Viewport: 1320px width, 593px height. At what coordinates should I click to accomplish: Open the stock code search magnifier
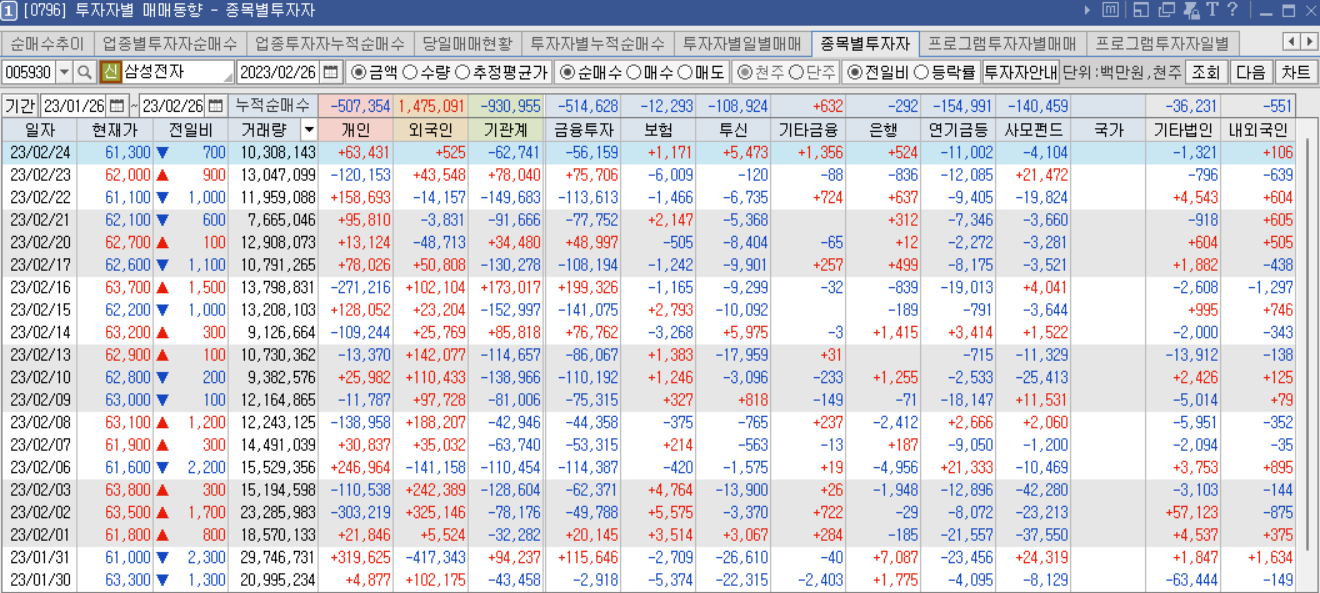click(85, 72)
